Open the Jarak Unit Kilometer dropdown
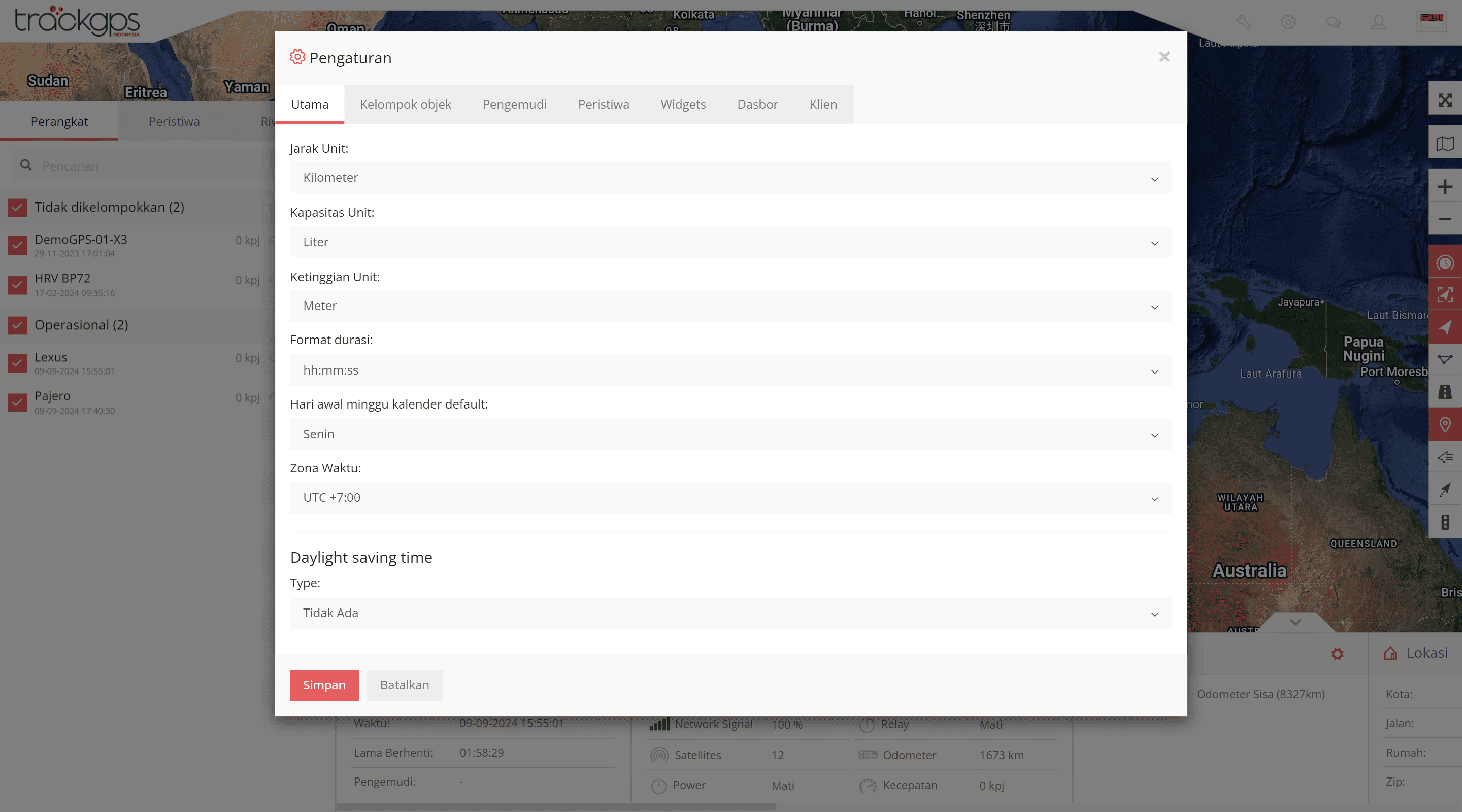 click(x=730, y=178)
